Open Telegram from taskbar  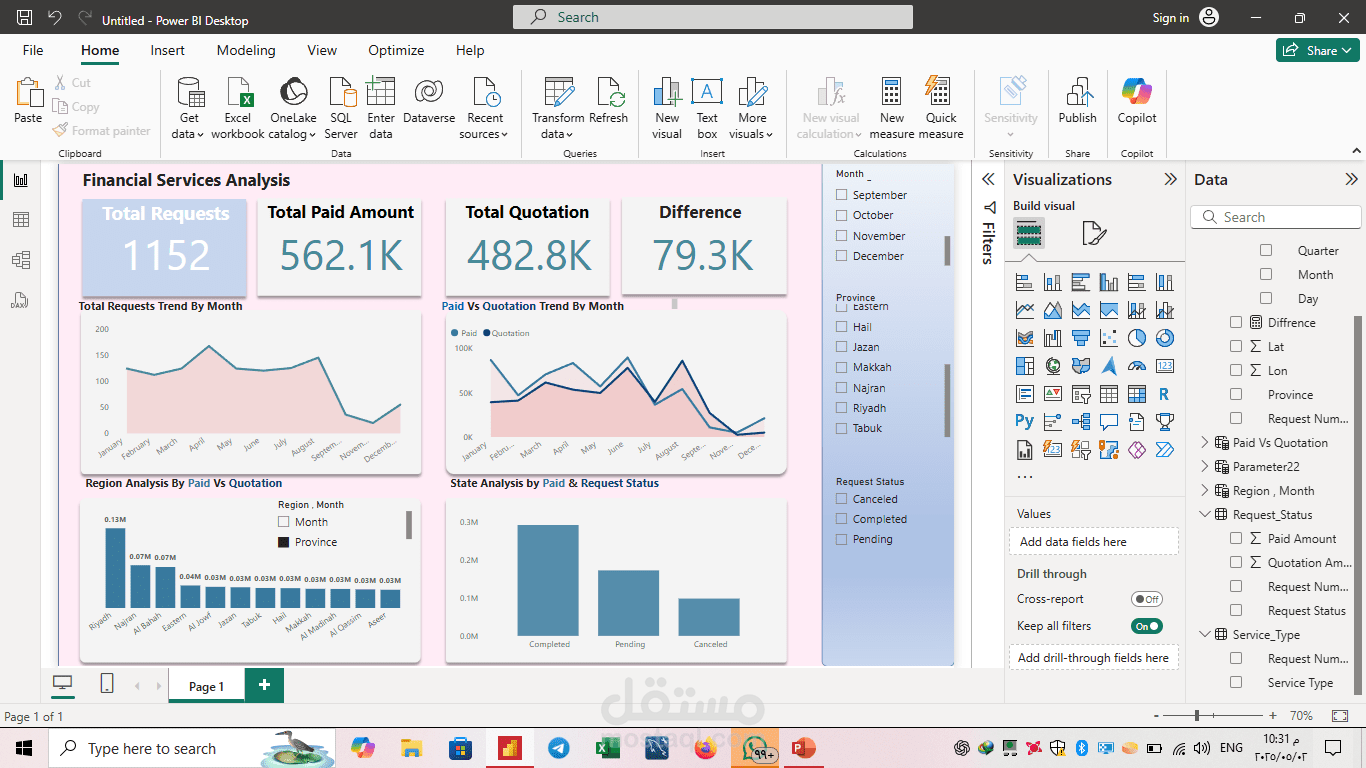pos(559,748)
